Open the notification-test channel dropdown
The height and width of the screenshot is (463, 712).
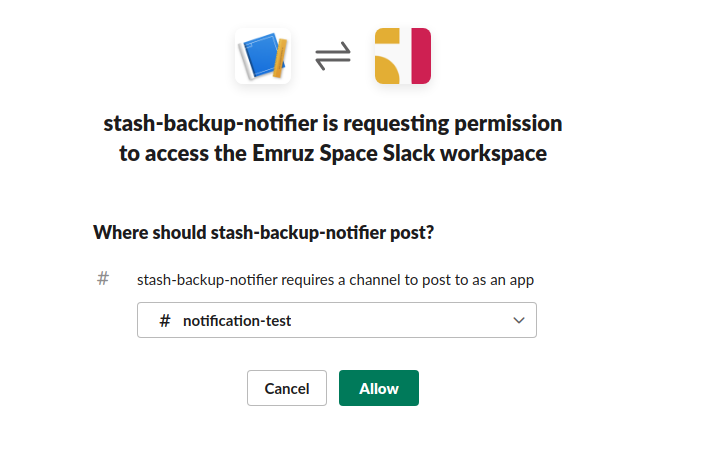[x=336, y=321]
